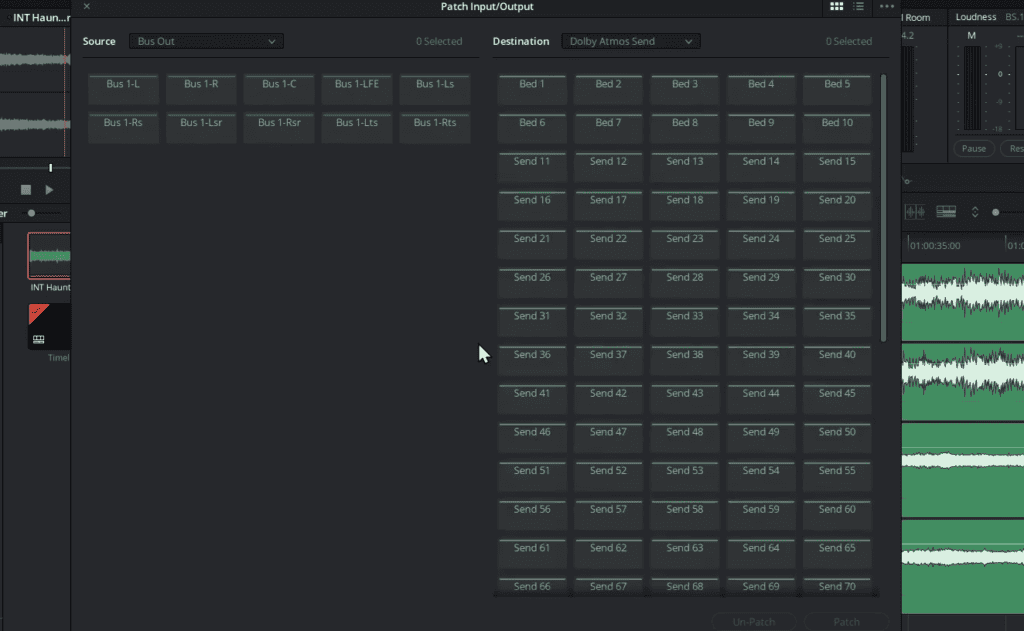Select the Send 43 destination

(685, 398)
